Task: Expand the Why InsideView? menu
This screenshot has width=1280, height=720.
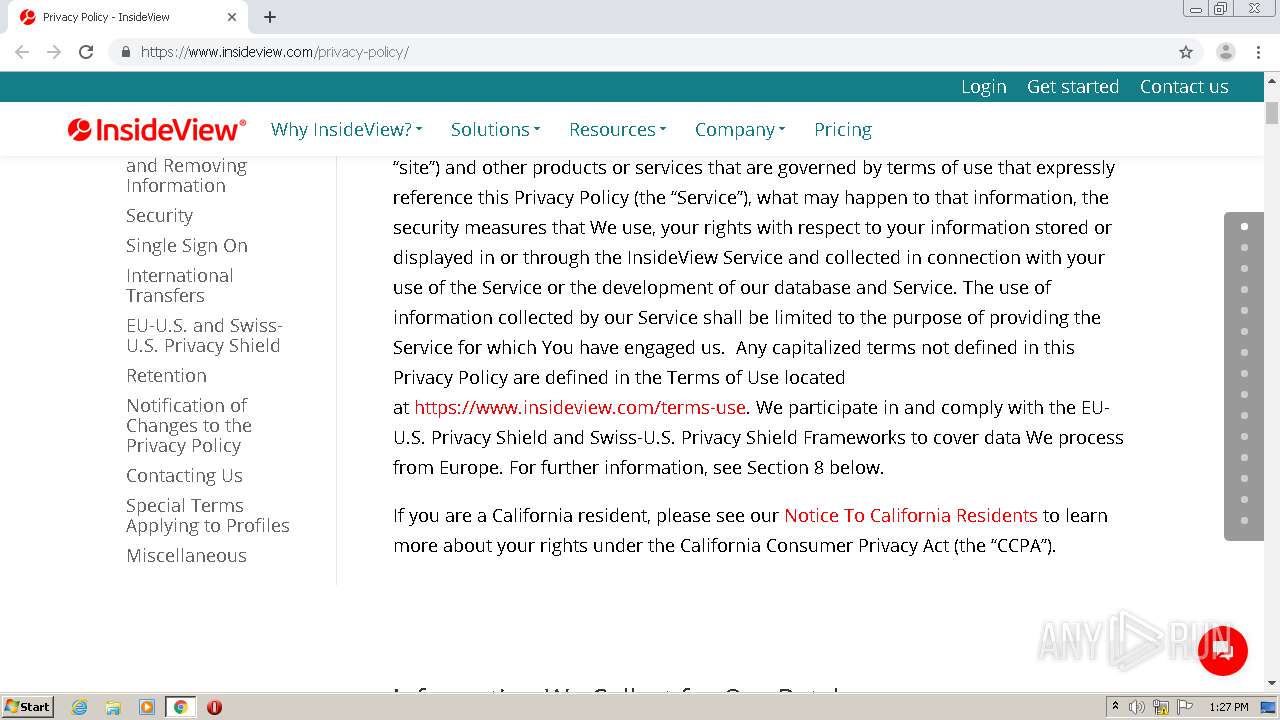Action: (346, 129)
